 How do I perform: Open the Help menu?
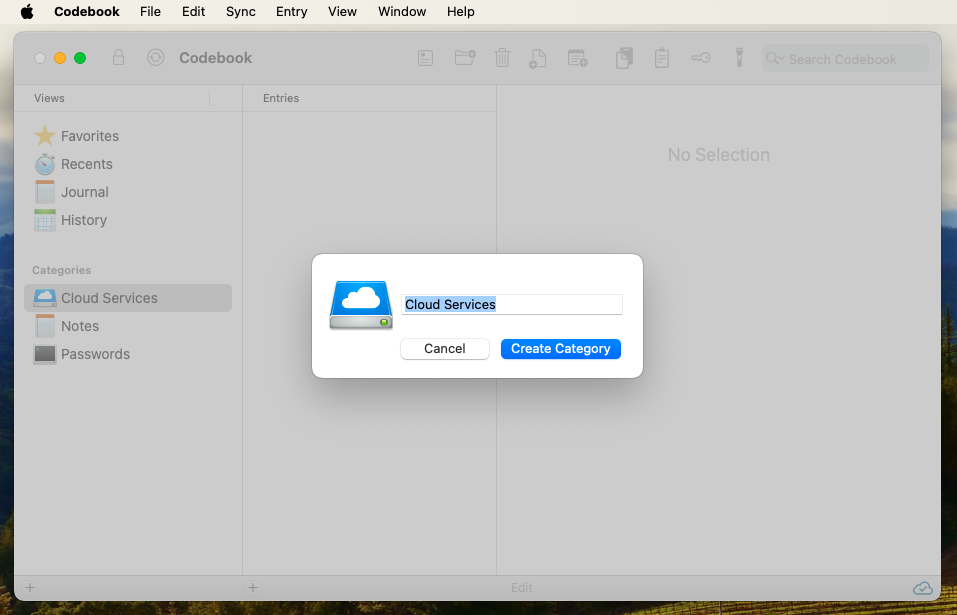point(461,12)
